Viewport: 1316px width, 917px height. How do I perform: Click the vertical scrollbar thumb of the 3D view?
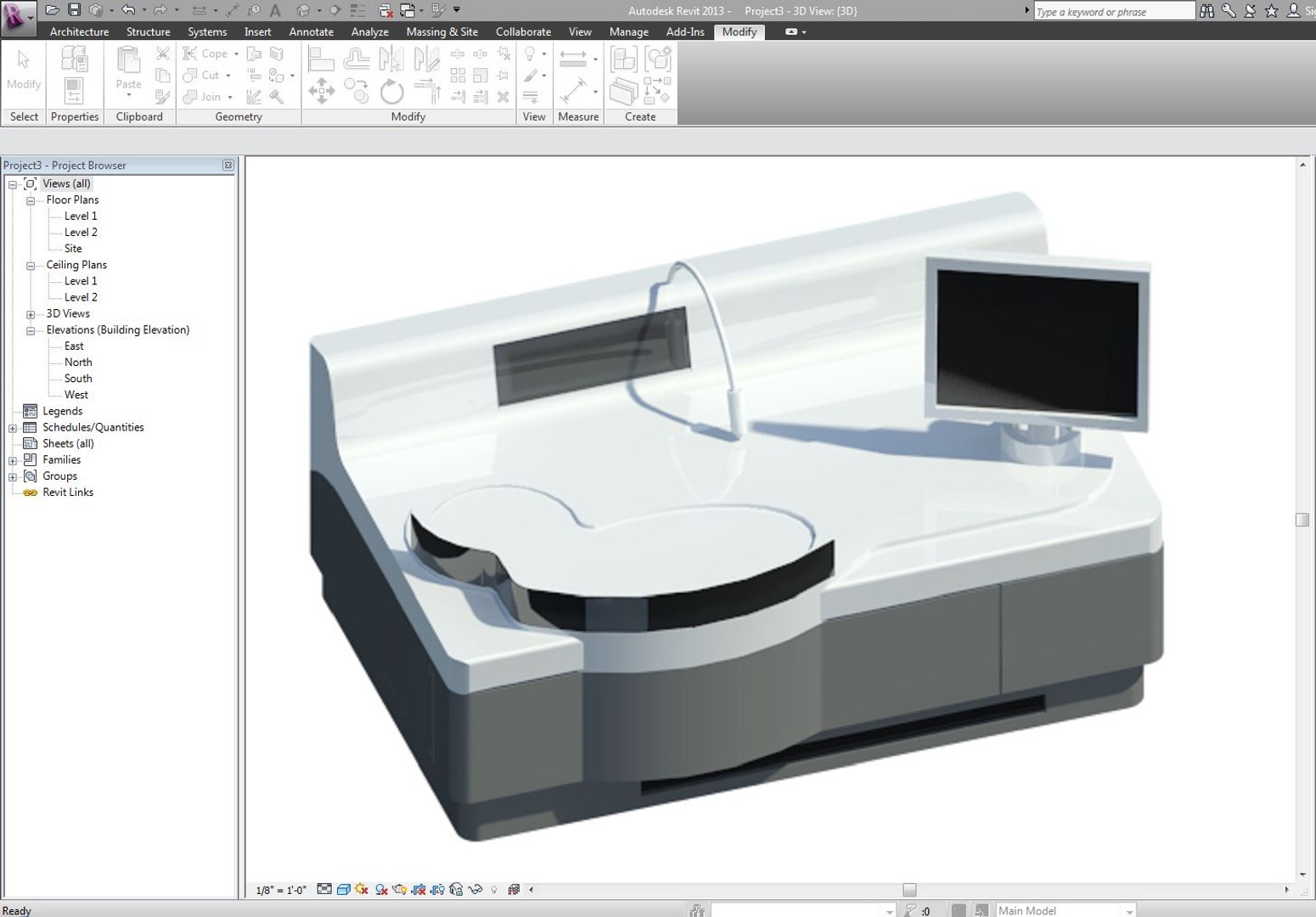[1302, 520]
